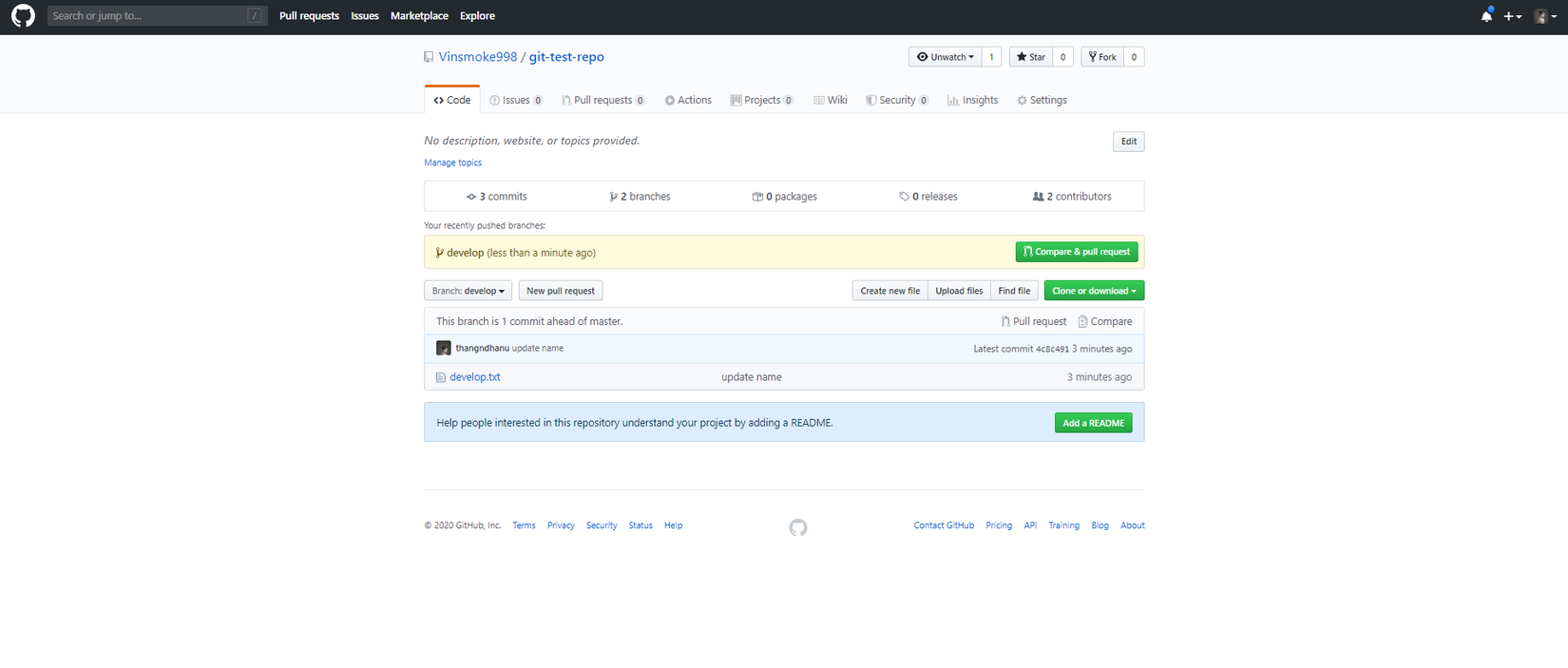Focus the Search or jump to field
1568x668 pixels.
click(147, 16)
